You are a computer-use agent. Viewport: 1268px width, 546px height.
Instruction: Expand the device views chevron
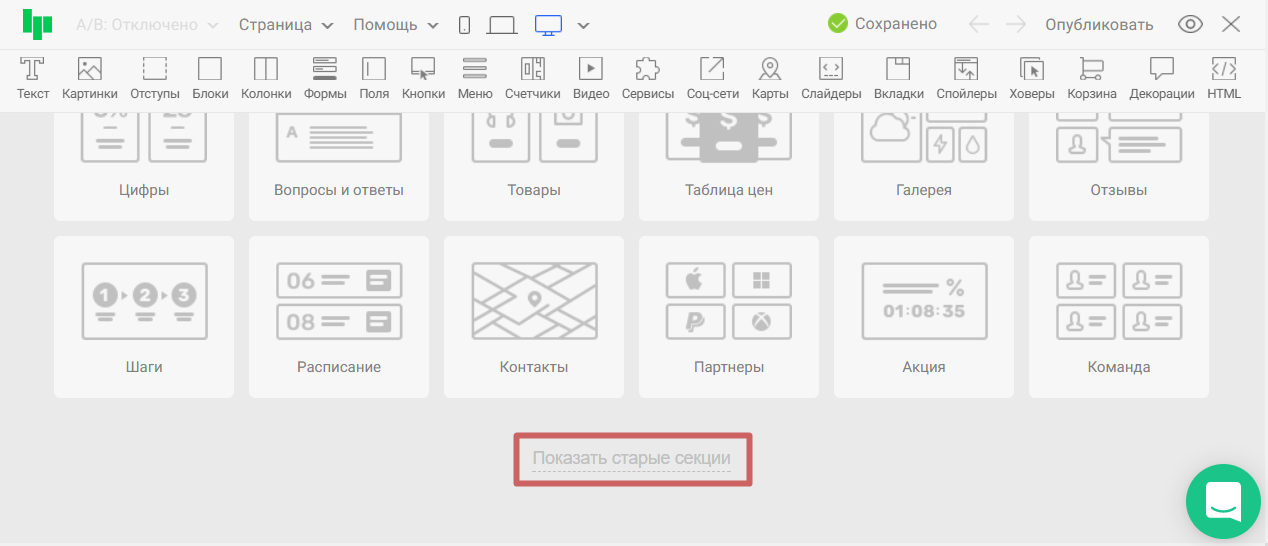tap(584, 25)
